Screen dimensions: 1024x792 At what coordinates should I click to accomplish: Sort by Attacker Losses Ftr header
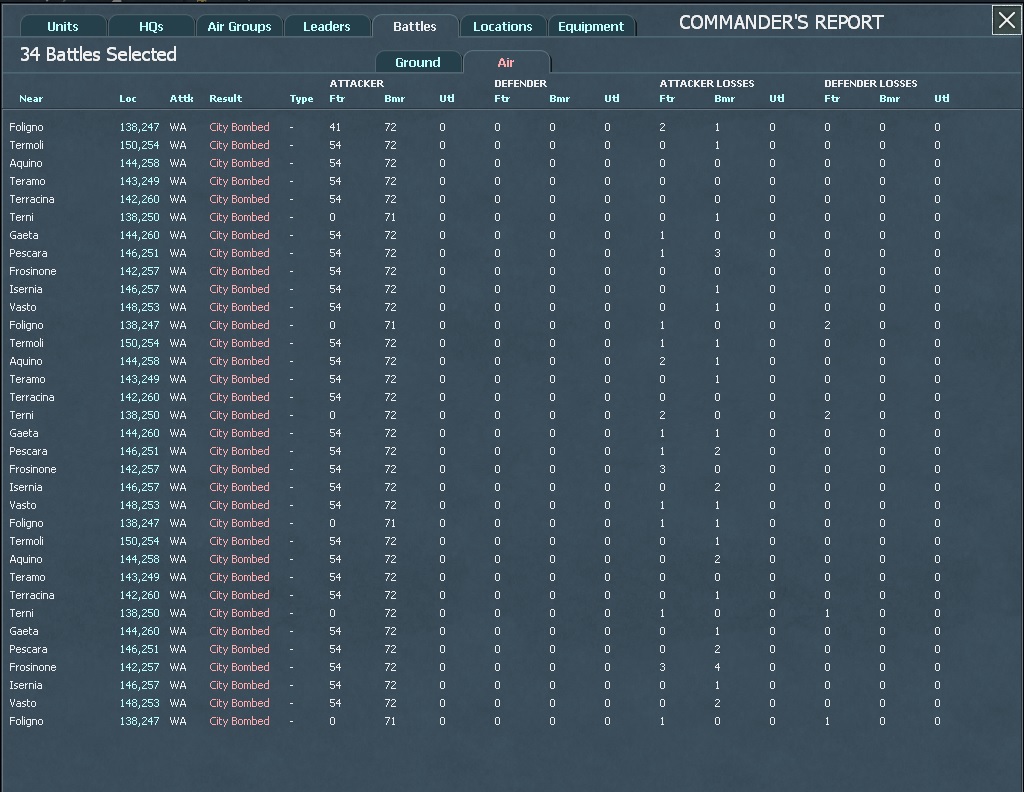666,99
